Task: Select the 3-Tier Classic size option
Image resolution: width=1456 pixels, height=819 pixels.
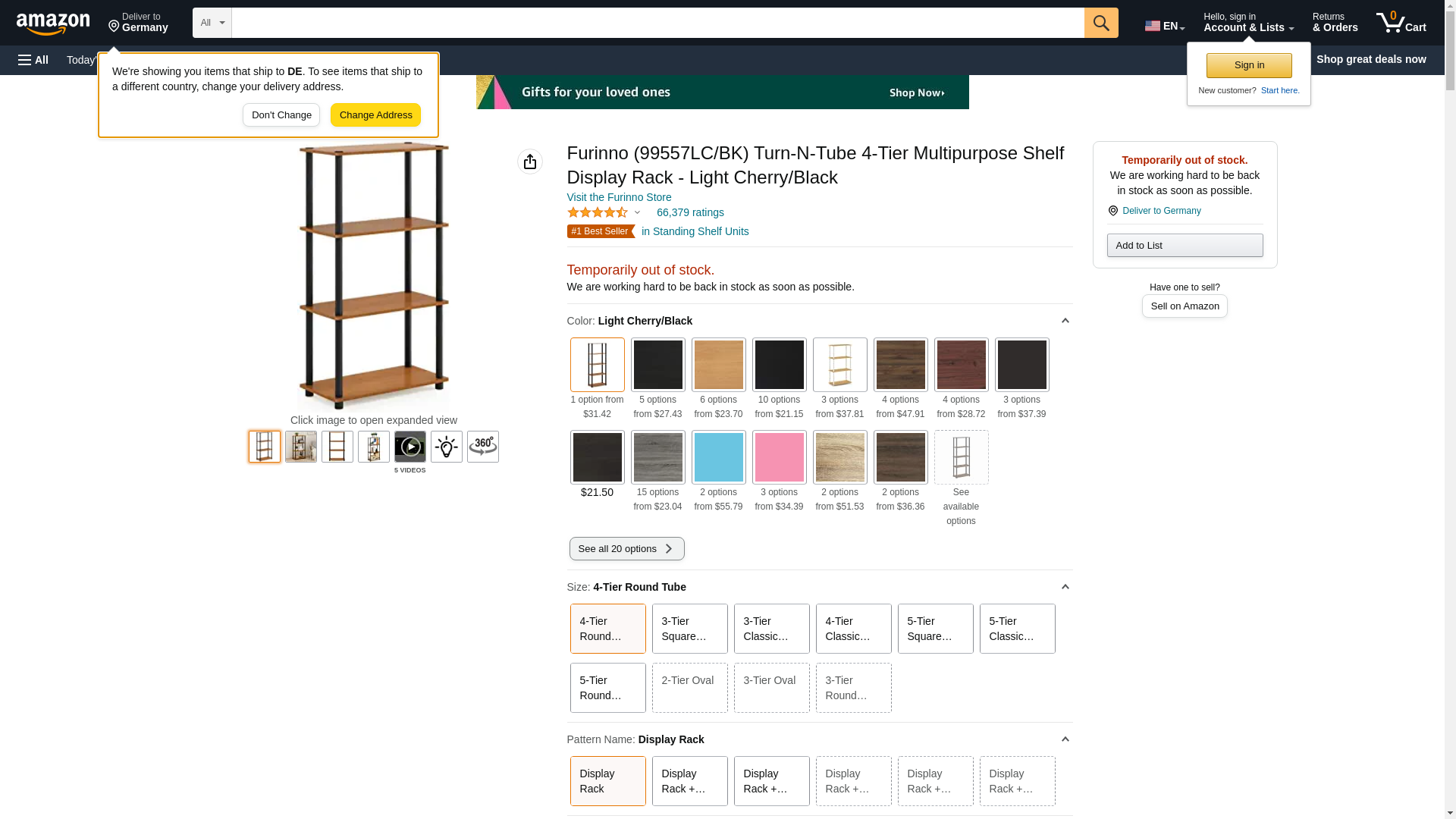Action: coord(771,629)
